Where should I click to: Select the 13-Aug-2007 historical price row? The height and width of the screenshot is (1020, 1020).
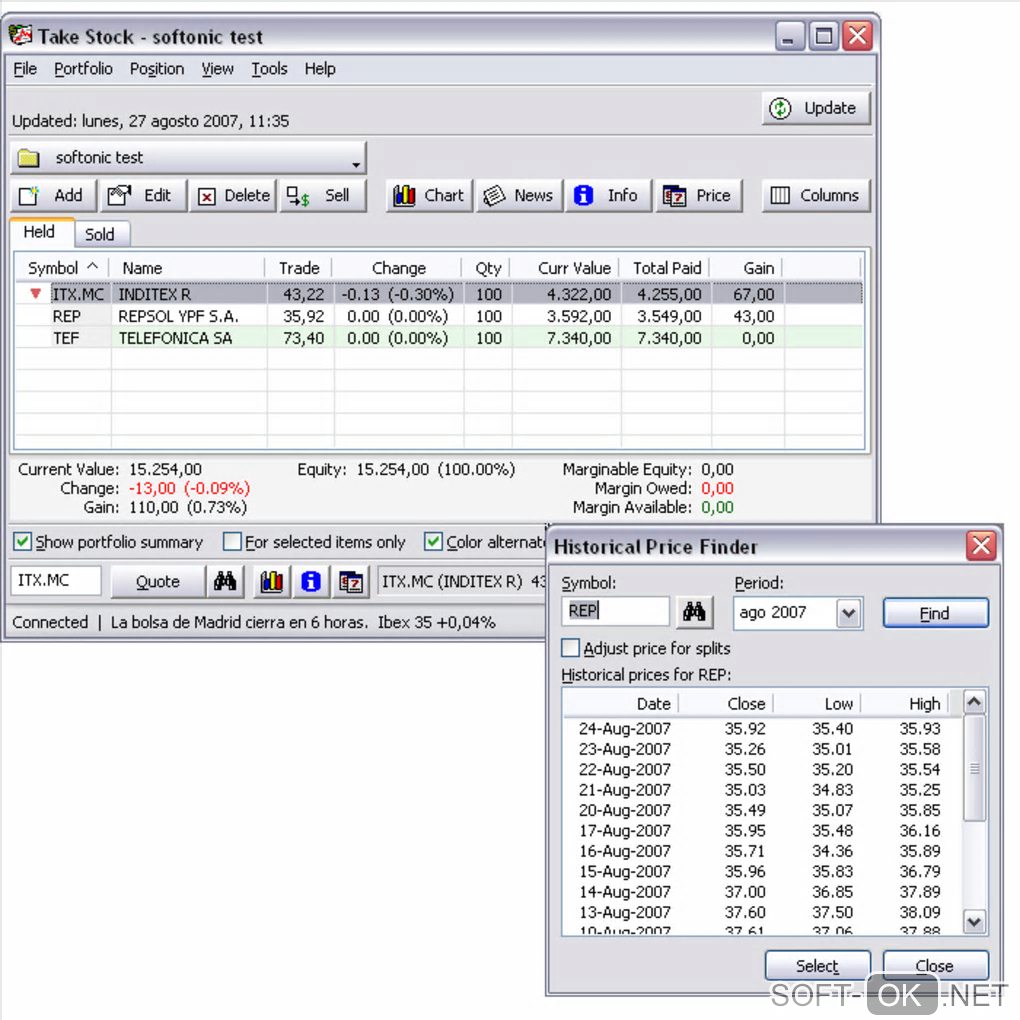pos(762,912)
